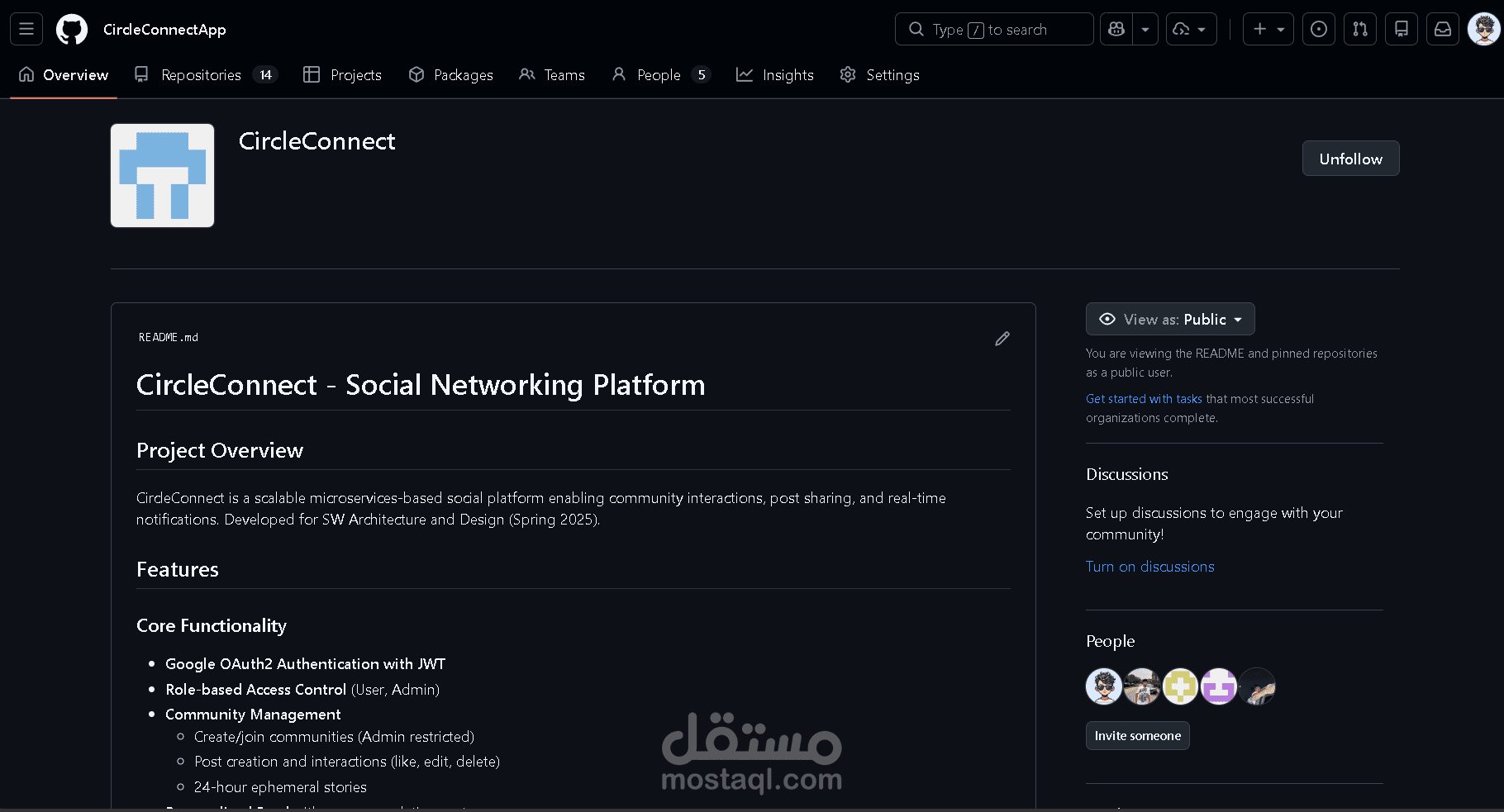The height and width of the screenshot is (812, 1504).
Task: Select the Overview tab
Action: [64, 75]
